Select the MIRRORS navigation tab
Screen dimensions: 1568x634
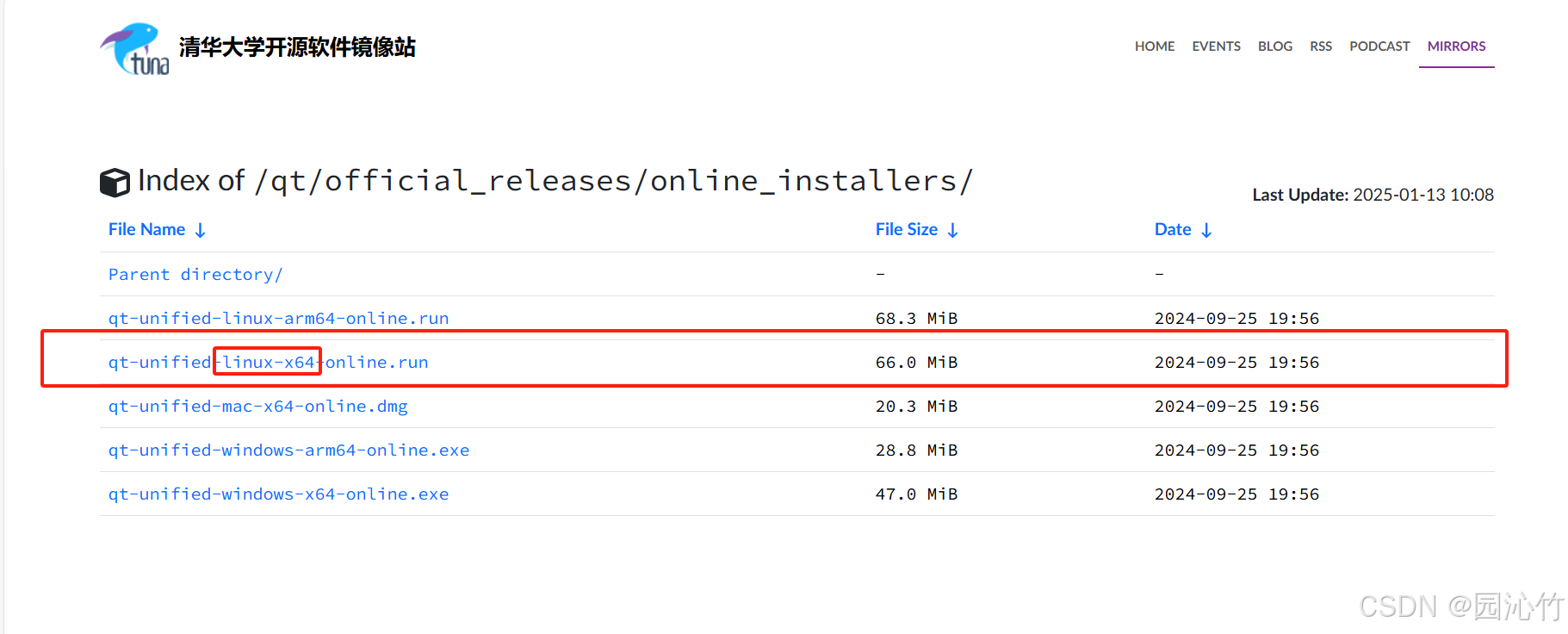tap(1457, 47)
